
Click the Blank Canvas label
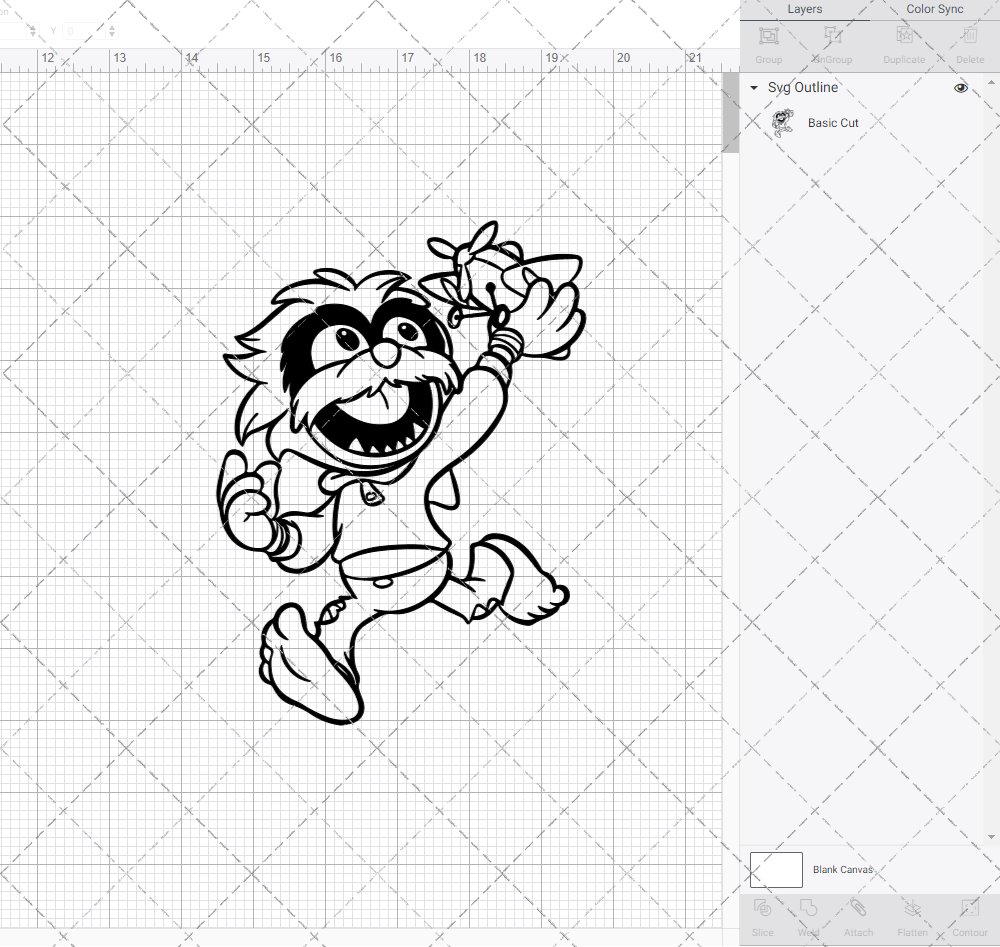pos(843,869)
